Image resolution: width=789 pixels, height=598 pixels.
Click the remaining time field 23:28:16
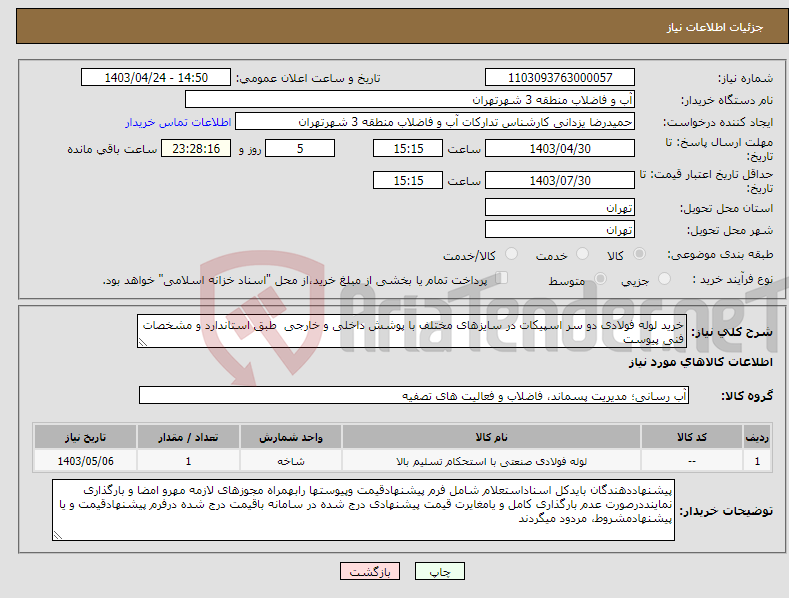196,148
